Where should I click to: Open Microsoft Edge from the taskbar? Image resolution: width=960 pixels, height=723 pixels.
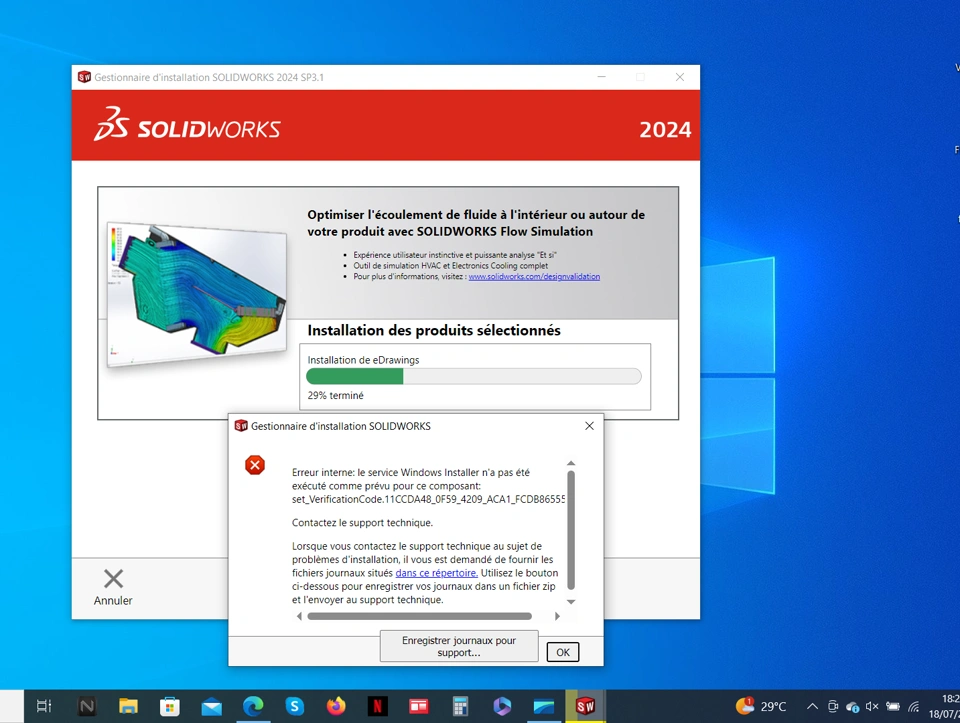pos(253,706)
